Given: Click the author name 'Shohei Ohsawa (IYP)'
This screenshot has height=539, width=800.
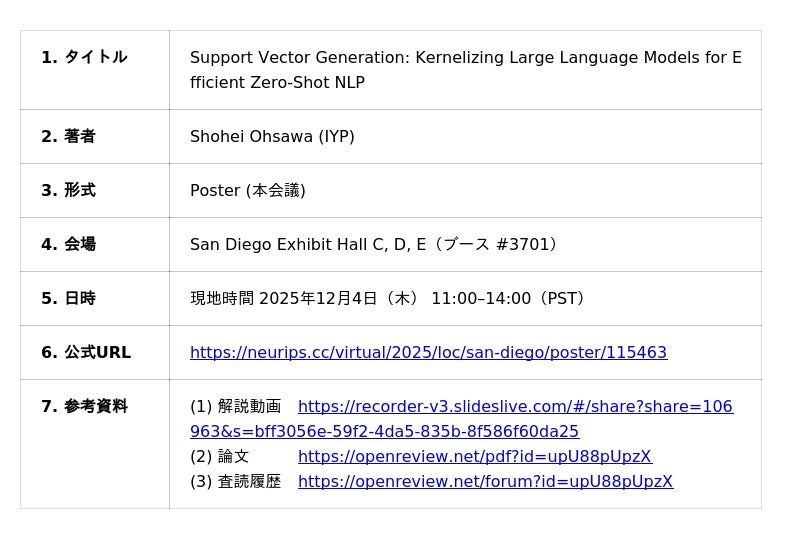Looking at the screenshot, I should pyautogui.click(x=272, y=136).
